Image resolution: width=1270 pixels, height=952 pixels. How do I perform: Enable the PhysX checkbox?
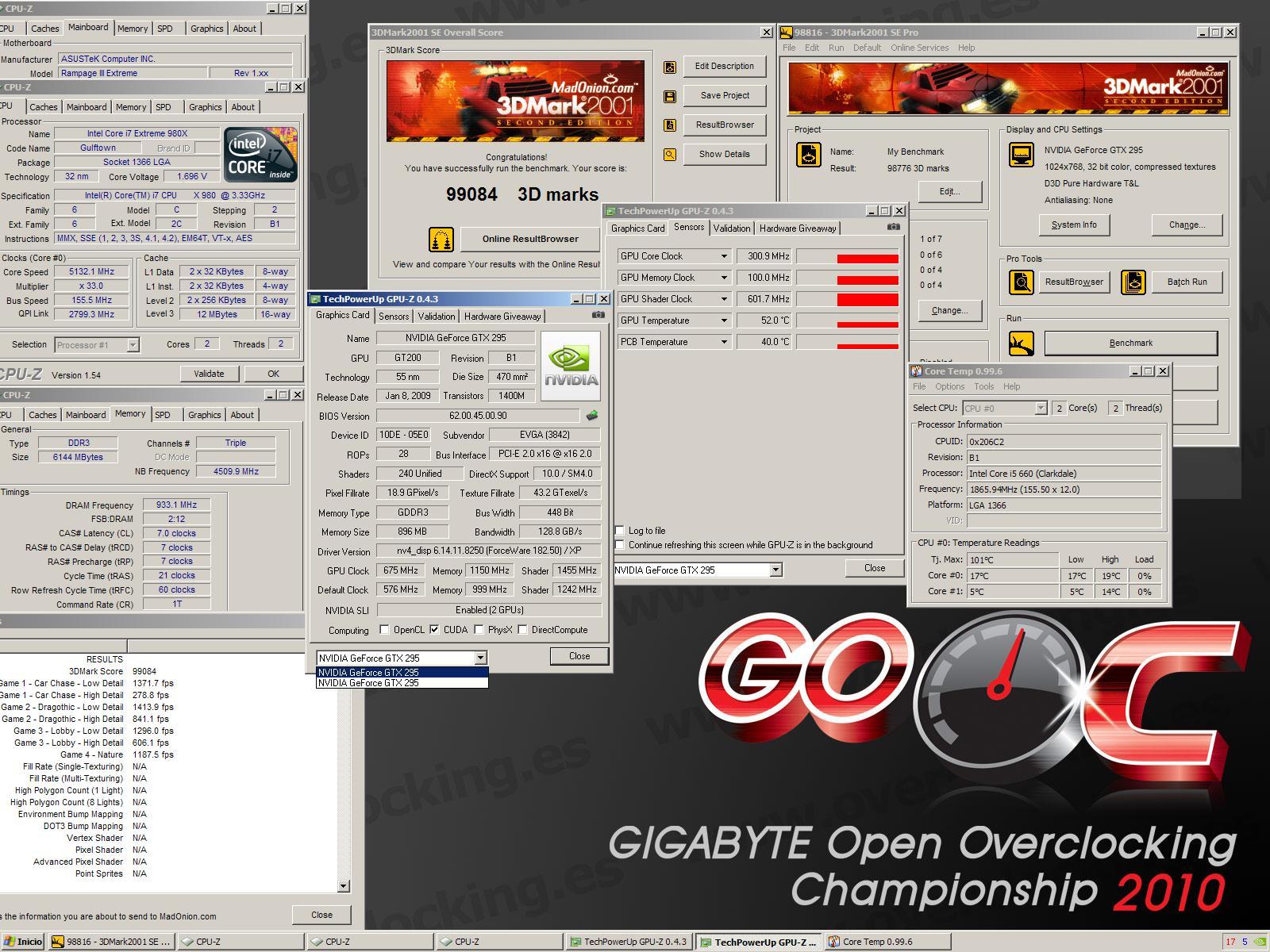tap(479, 630)
